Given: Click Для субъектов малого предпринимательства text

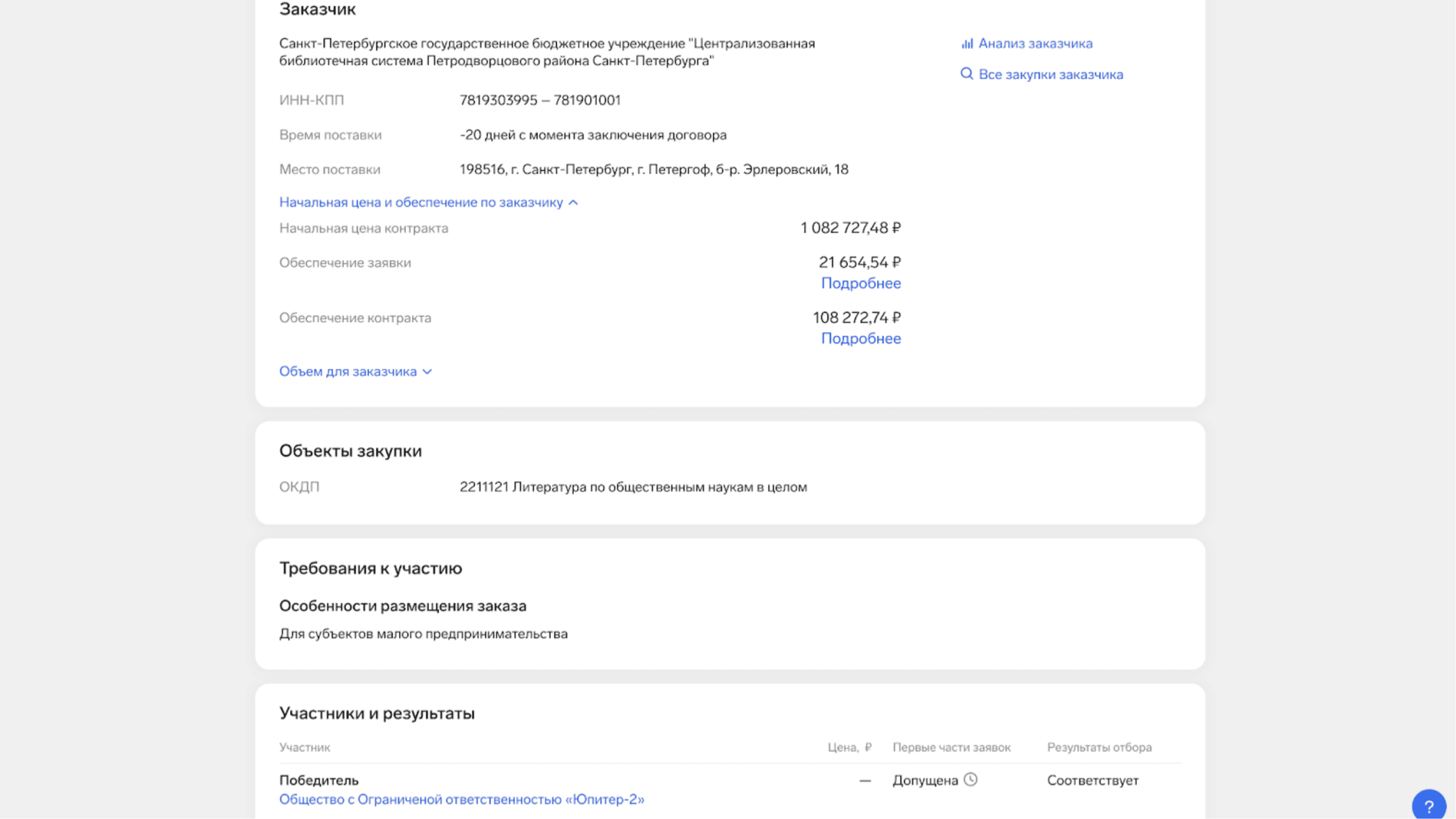Looking at the screenshot, I should click(423, 634).
